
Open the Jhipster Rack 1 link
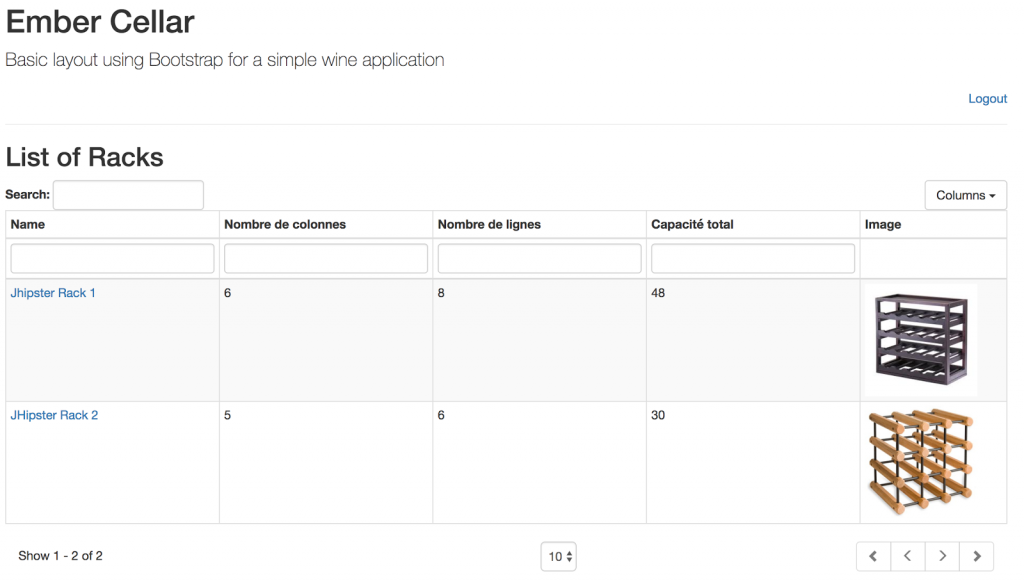tap(53, 293)
